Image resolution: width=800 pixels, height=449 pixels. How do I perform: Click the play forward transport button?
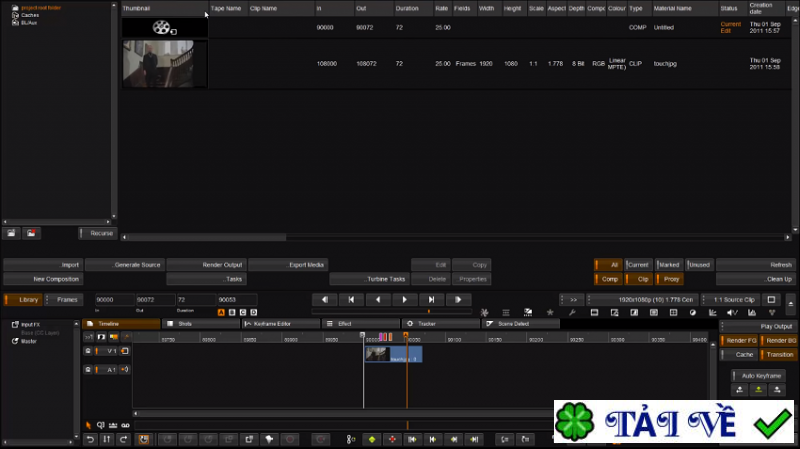click(x=404, y=299)
